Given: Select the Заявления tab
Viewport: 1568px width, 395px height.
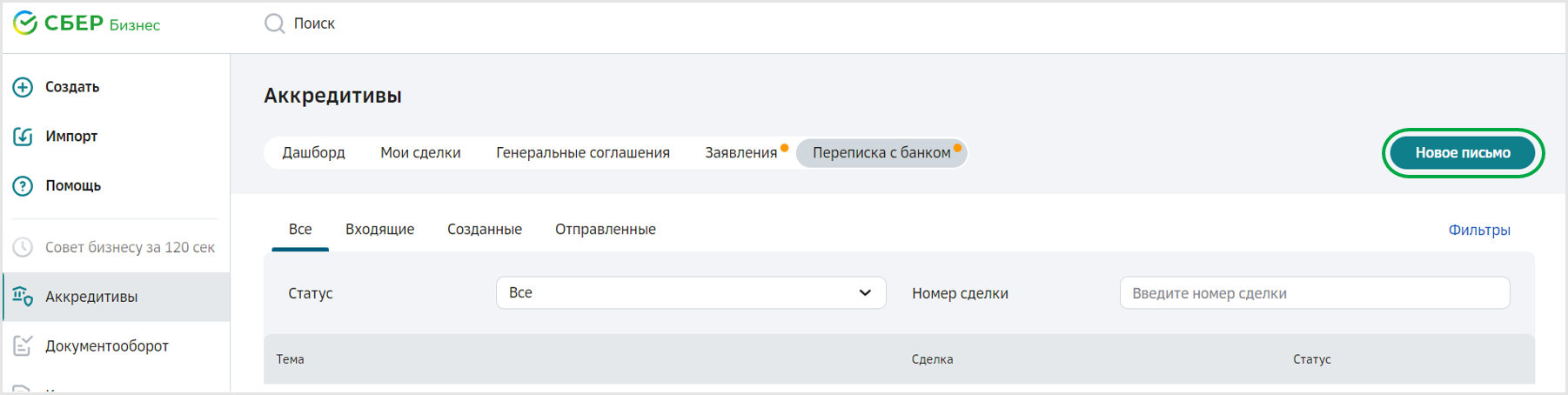Looking at the screenshot, I should [x=740, y=153].
